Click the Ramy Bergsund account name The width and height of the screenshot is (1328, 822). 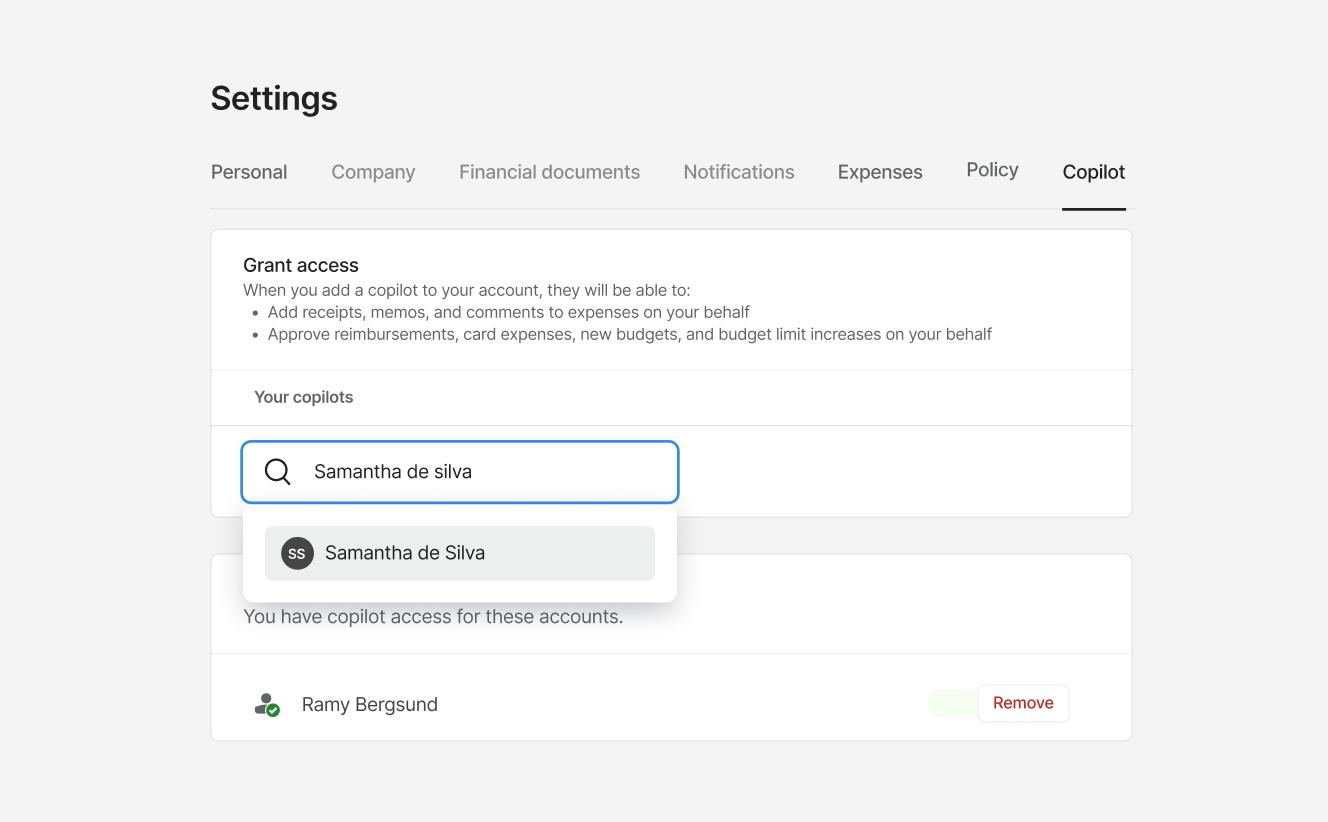[x=369, y=704]
